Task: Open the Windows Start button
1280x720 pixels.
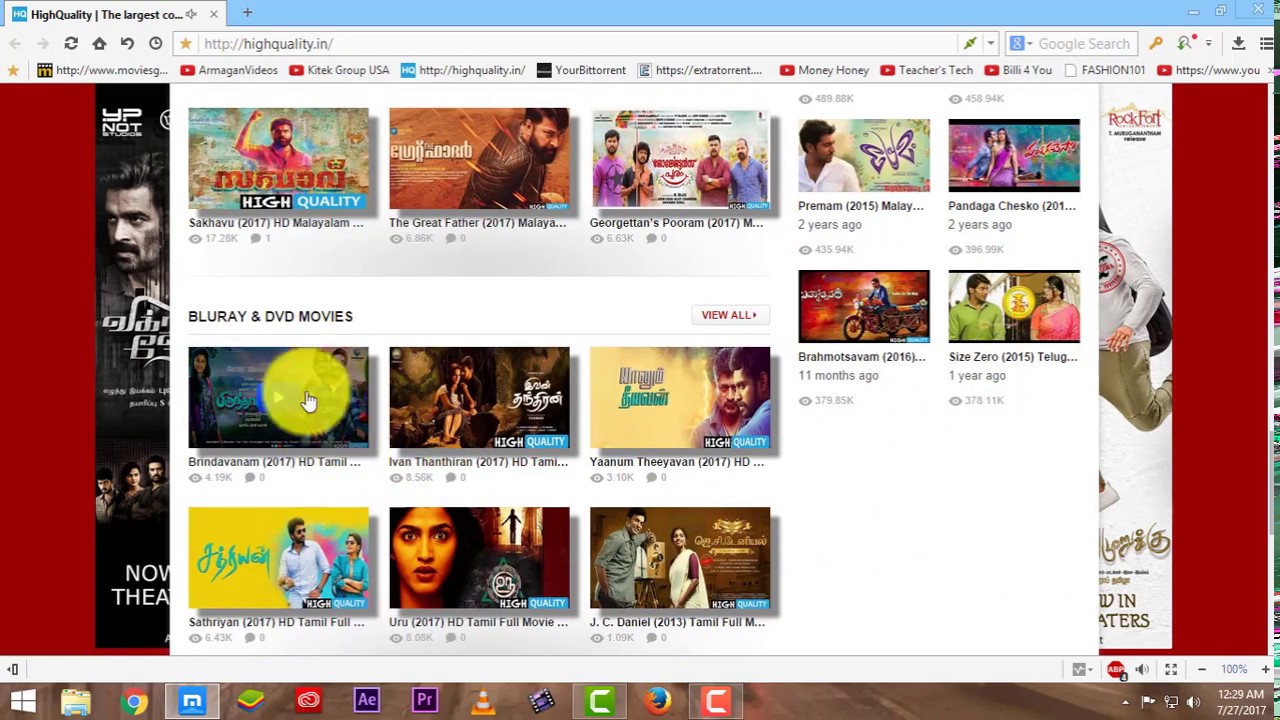Action: tap(23, 701)
